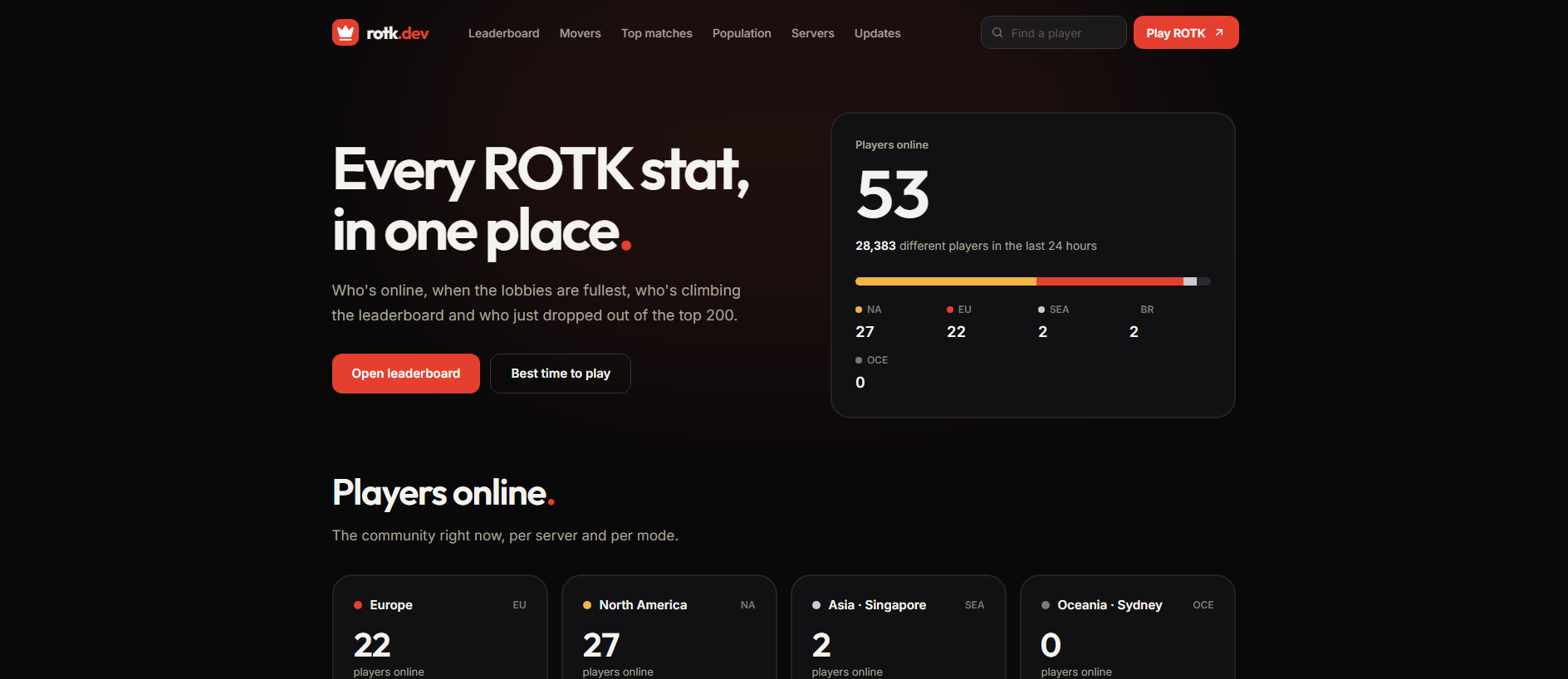Image resolution: width=1568 pixels, height=679 pixels.
Task: Click the SEA tag on the Singapore card
Action: [974, 605]
